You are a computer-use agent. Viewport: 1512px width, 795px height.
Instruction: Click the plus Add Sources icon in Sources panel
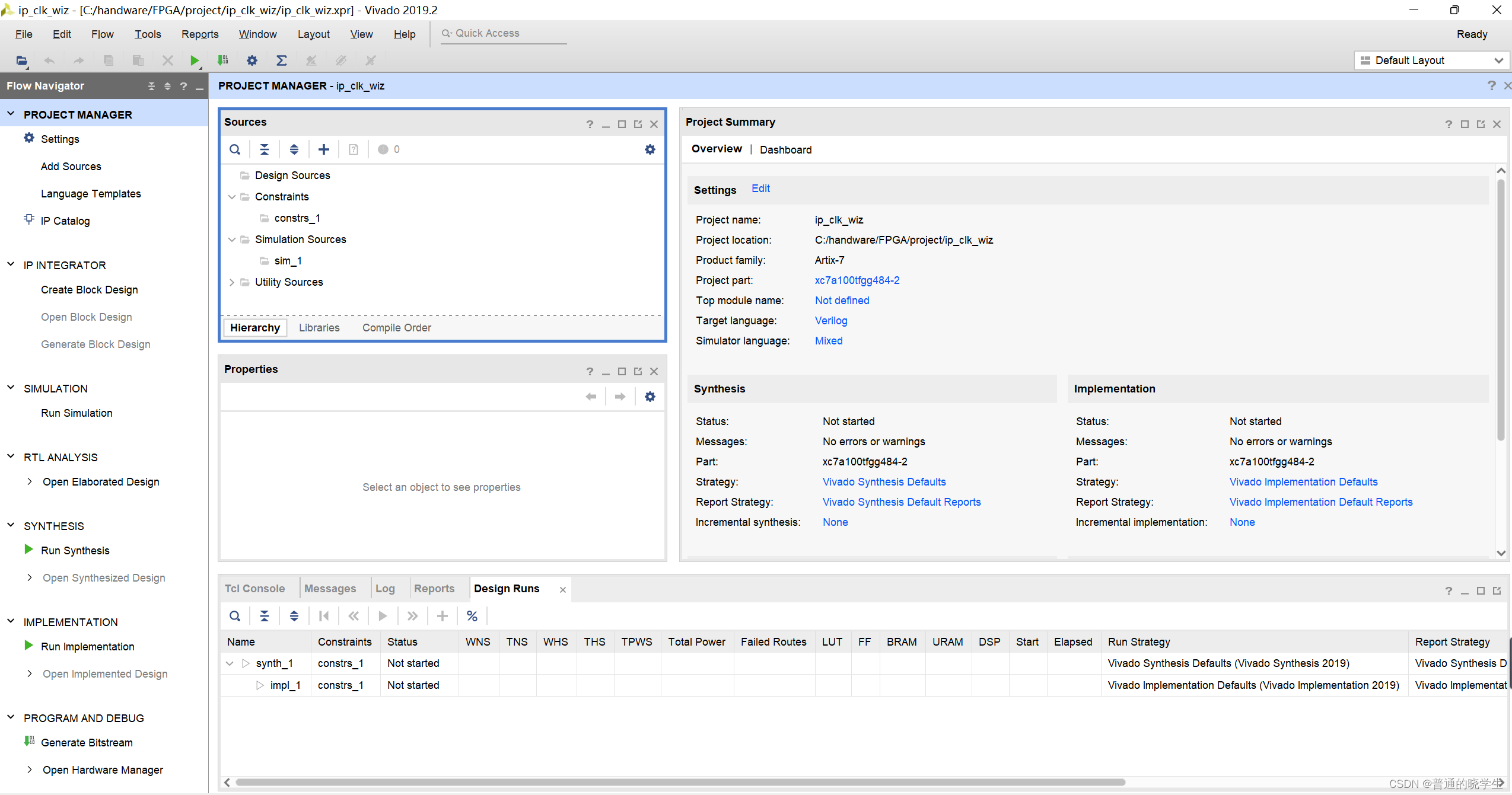tap(324, 149)
